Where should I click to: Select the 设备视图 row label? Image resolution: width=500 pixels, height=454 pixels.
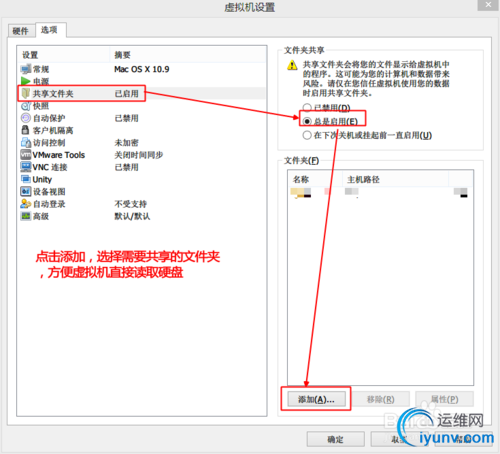49,192
